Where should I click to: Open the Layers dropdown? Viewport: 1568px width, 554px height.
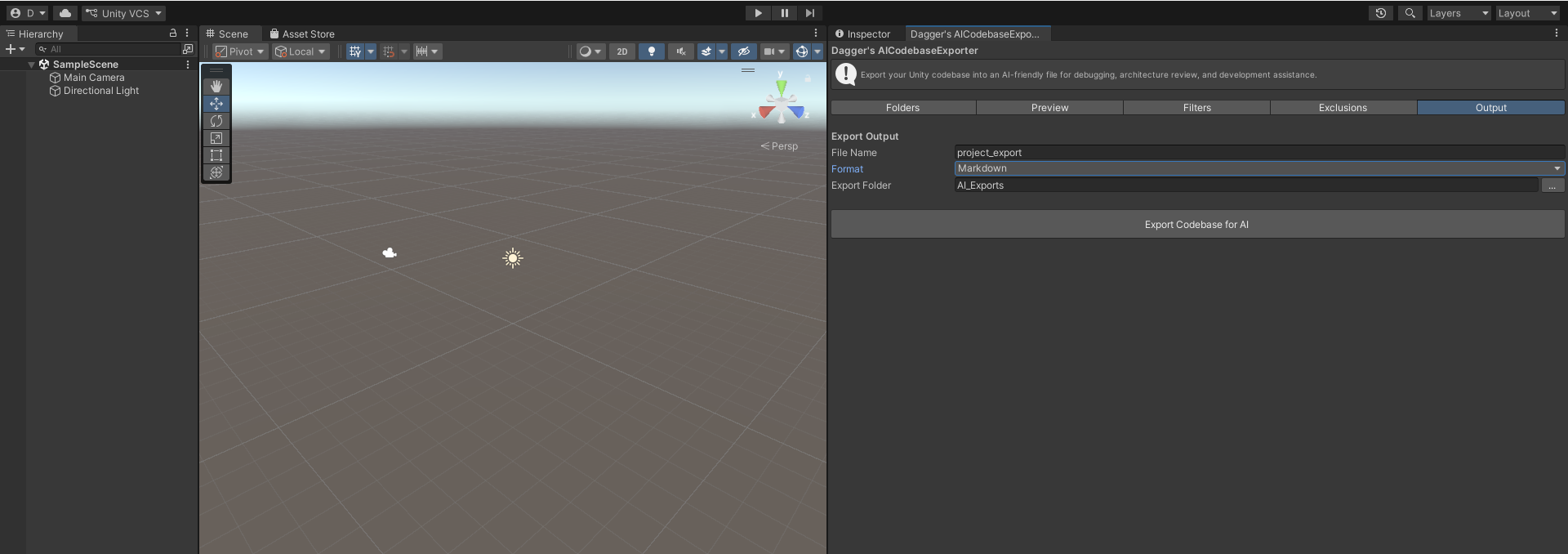[1459, 13]
